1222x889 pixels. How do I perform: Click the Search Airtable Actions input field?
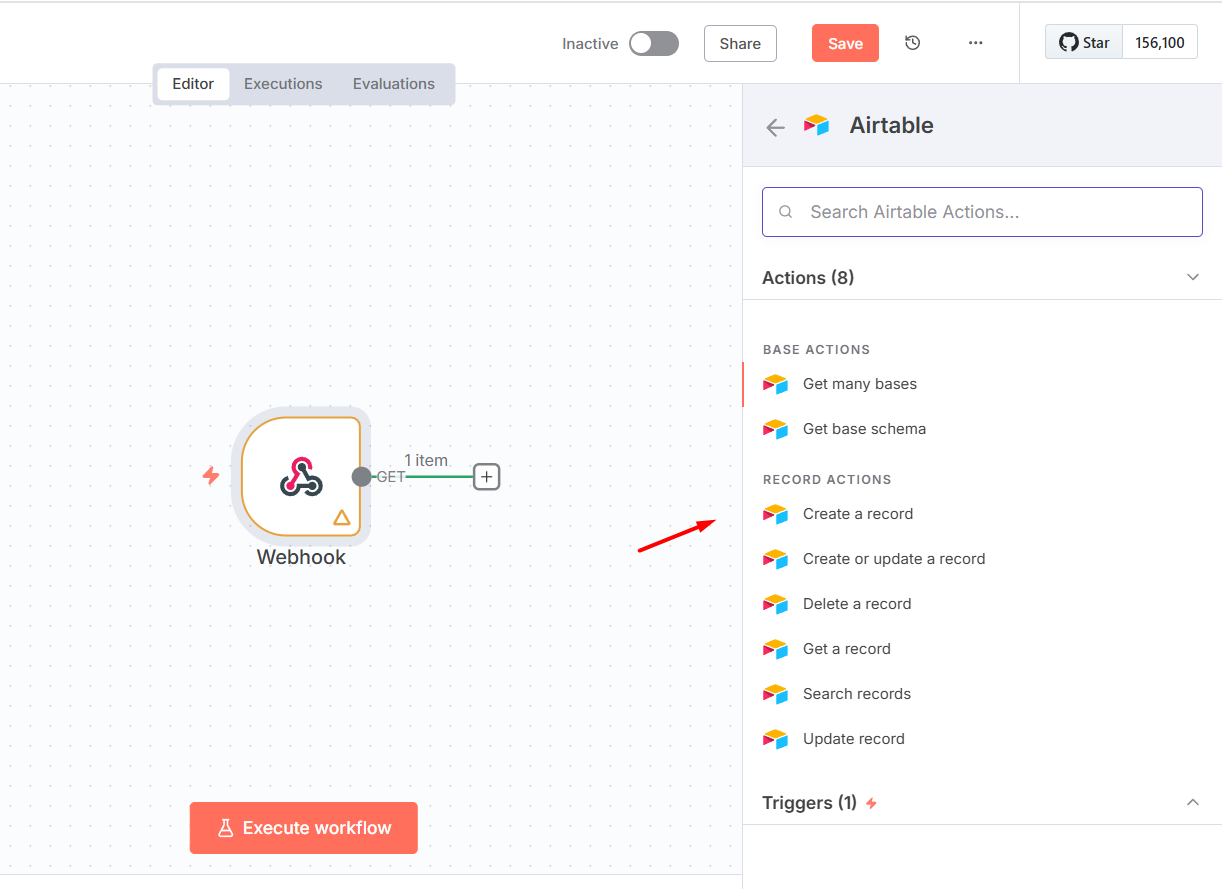coord(982,211)
